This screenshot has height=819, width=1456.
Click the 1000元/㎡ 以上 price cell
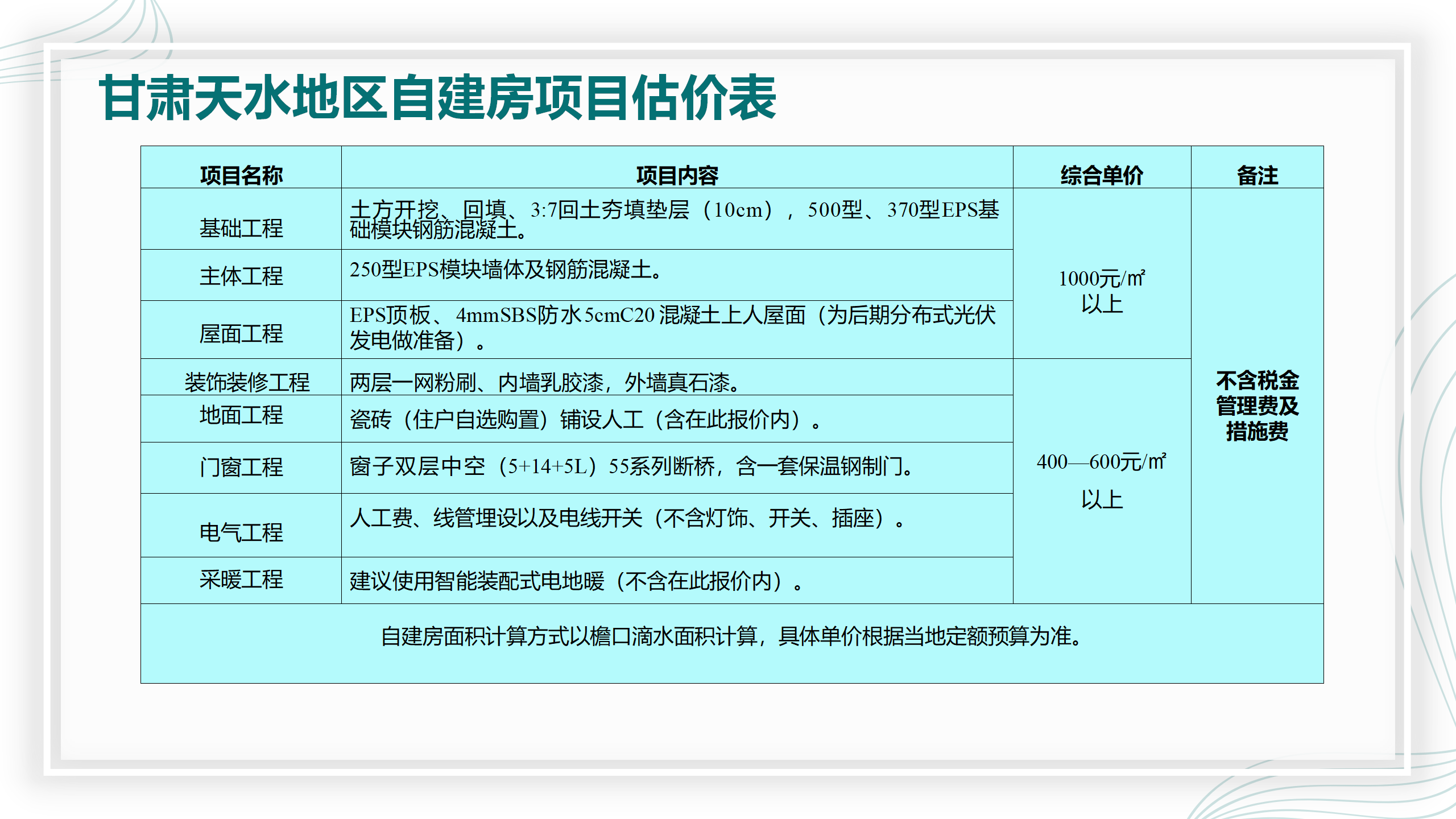[x=1102, y=291]
